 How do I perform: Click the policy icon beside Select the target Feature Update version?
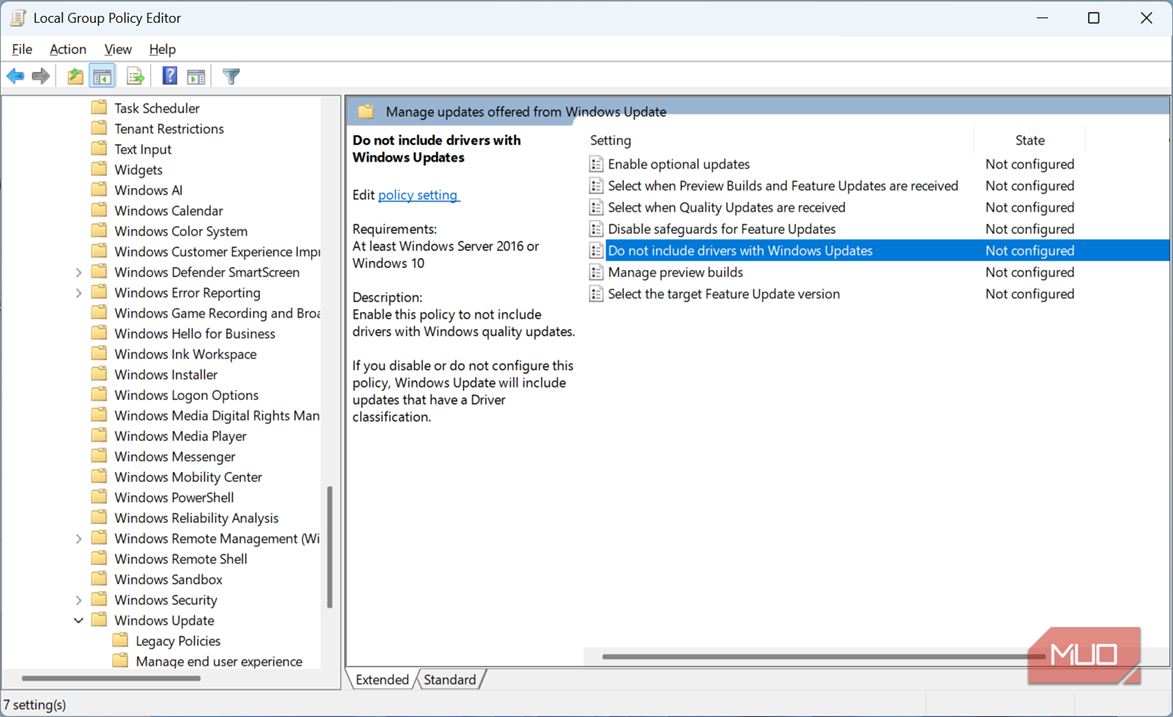[596, 294]
